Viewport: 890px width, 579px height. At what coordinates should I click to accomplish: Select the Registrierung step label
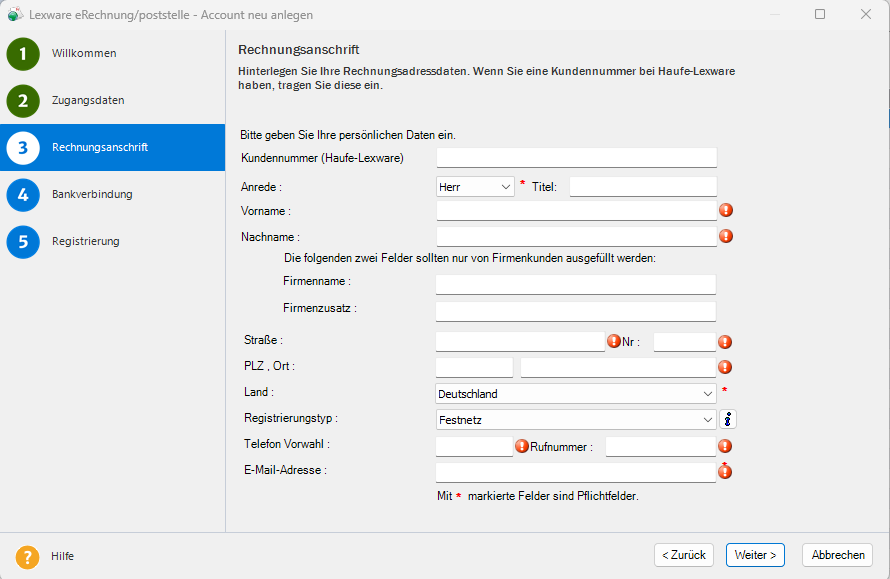click(x=86, y=241)
